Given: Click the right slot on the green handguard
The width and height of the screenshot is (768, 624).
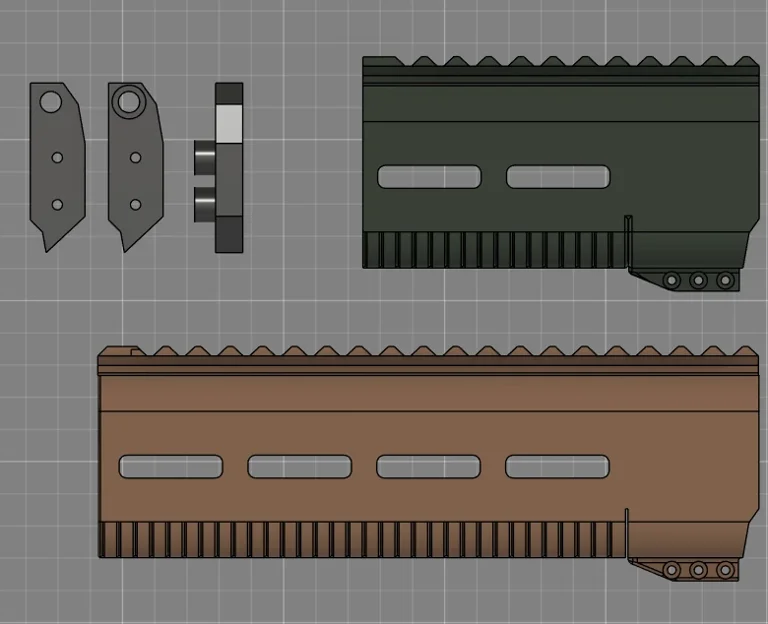Looking at the screenshot, I should (558, 177).
